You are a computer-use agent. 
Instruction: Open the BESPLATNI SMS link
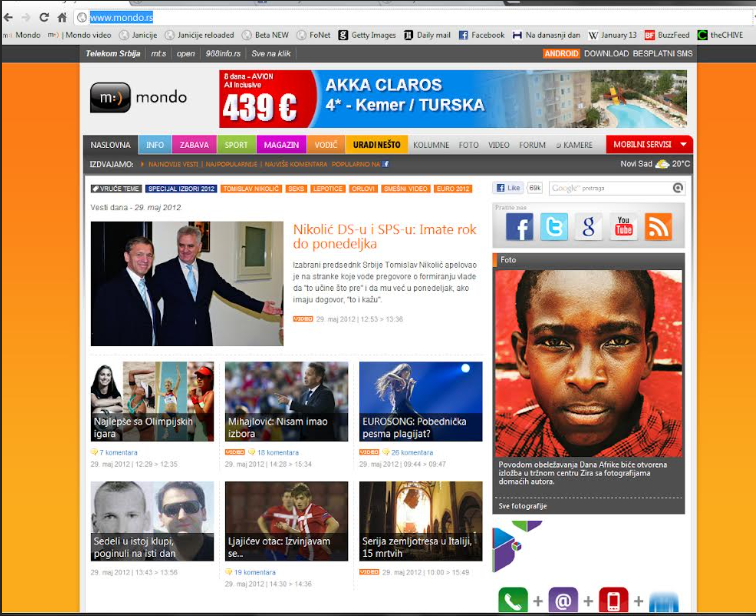[662, 54]
